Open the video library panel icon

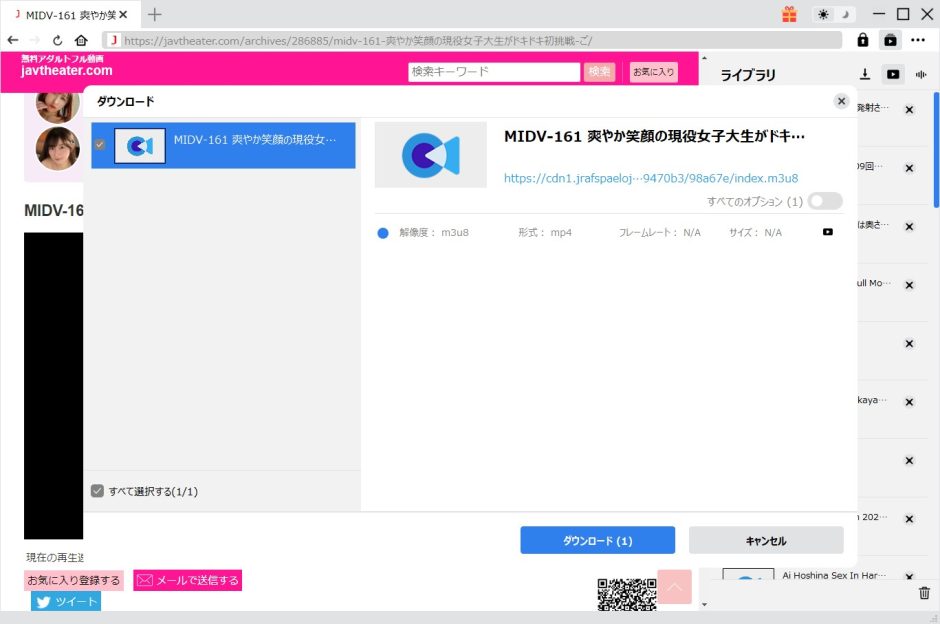pyautogui.click(x=893, y=73)
